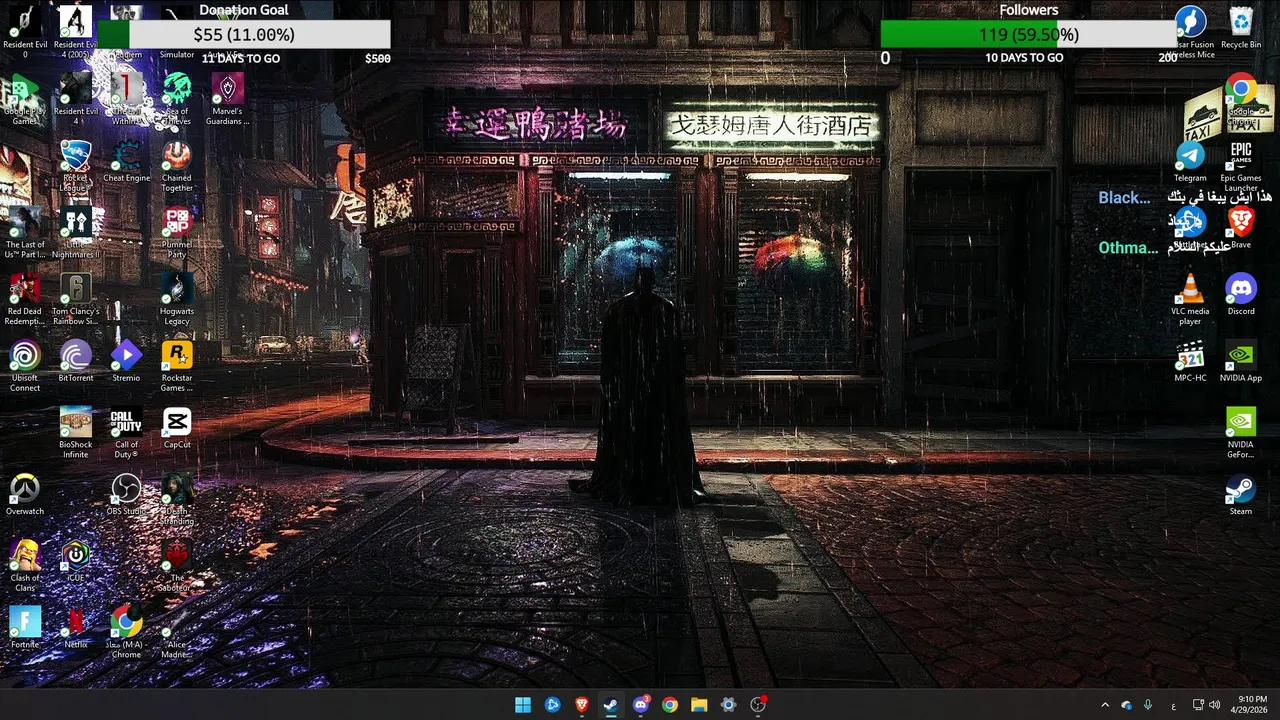The width and height of the screenshot is (1280, 720).
Task: Open the Stremio desktop icon
Action: tap(126, 362)
